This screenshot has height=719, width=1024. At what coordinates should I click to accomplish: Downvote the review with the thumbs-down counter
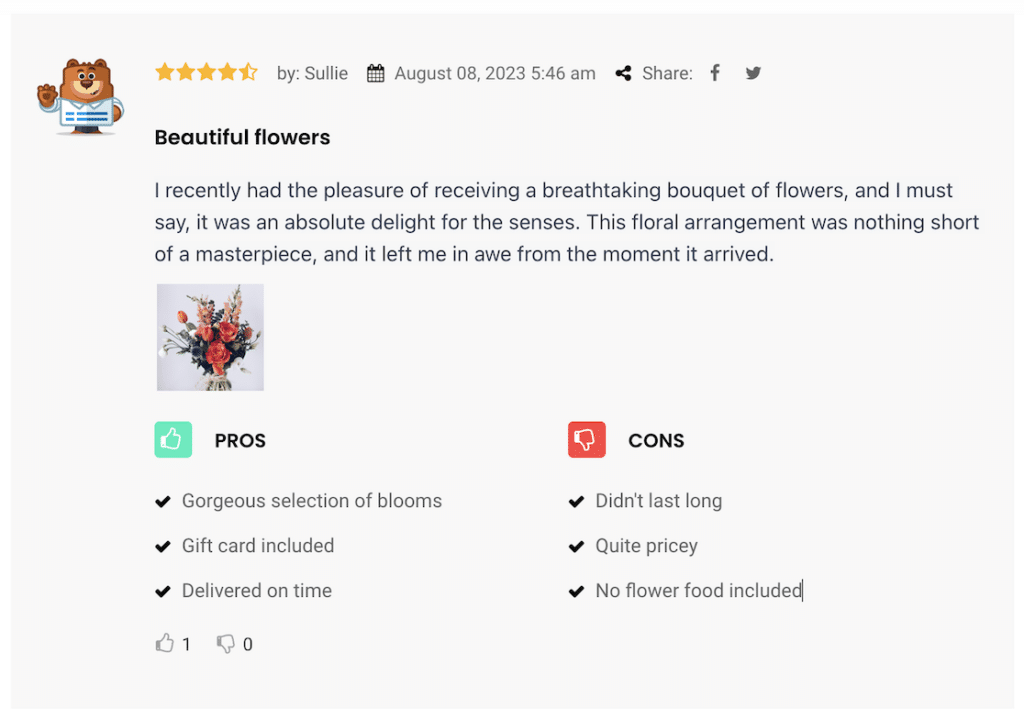point(226,644)
